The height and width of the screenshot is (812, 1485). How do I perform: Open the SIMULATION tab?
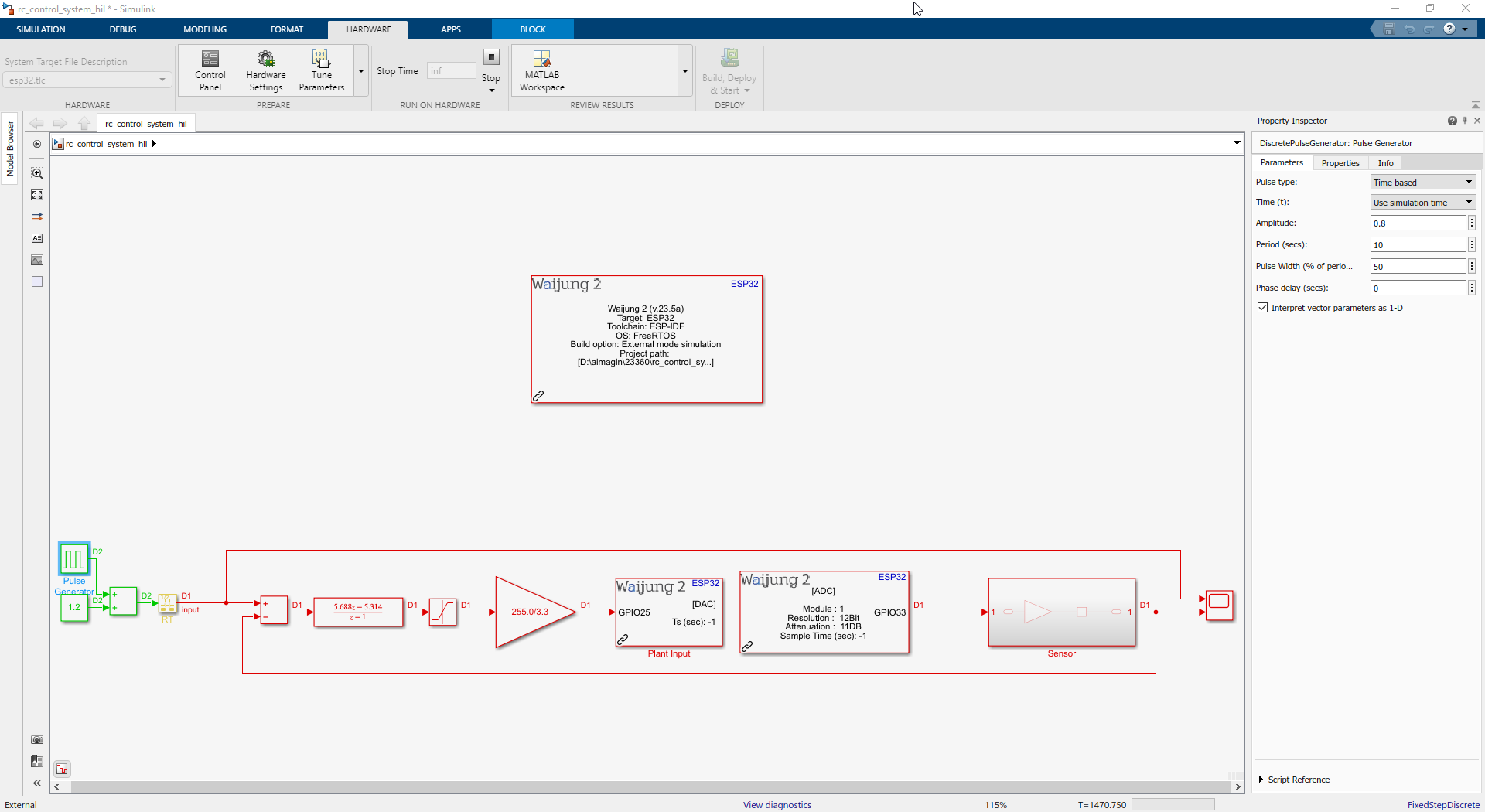[x=41, y=29]
